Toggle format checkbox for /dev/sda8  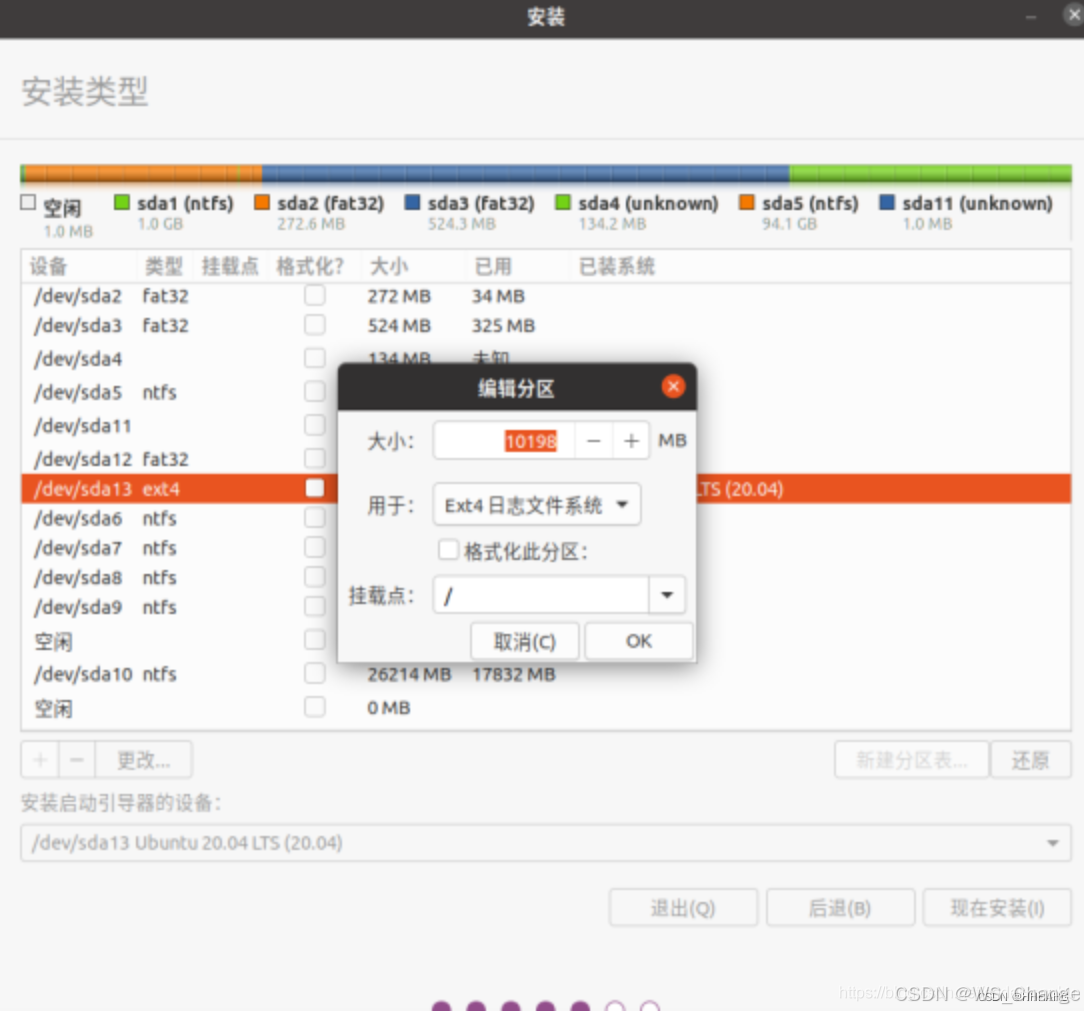coord(315,577)
